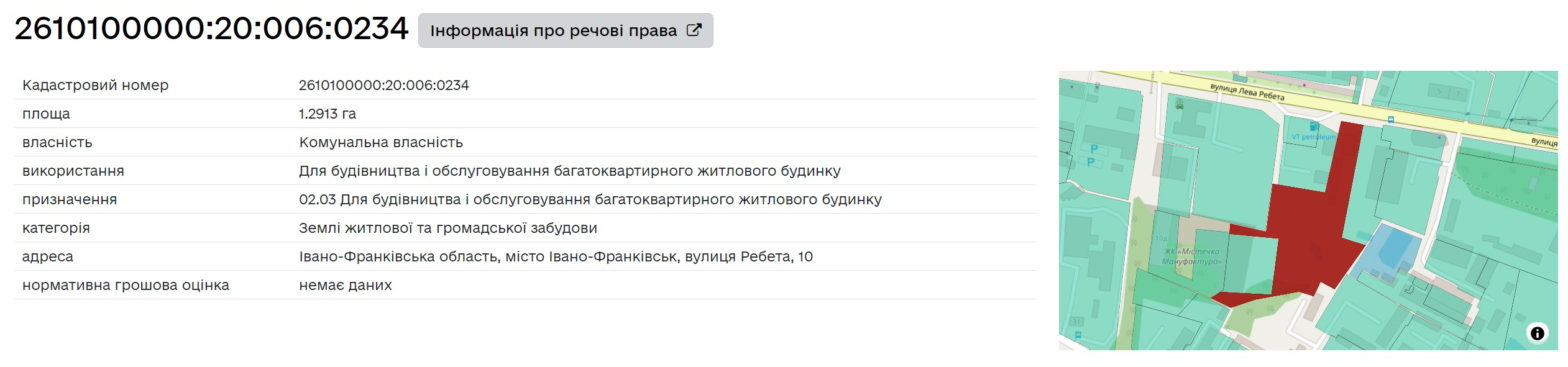1568x367 pixels.
Task: Click the car wash icon on the map
Action: [x=1180, y=104]
